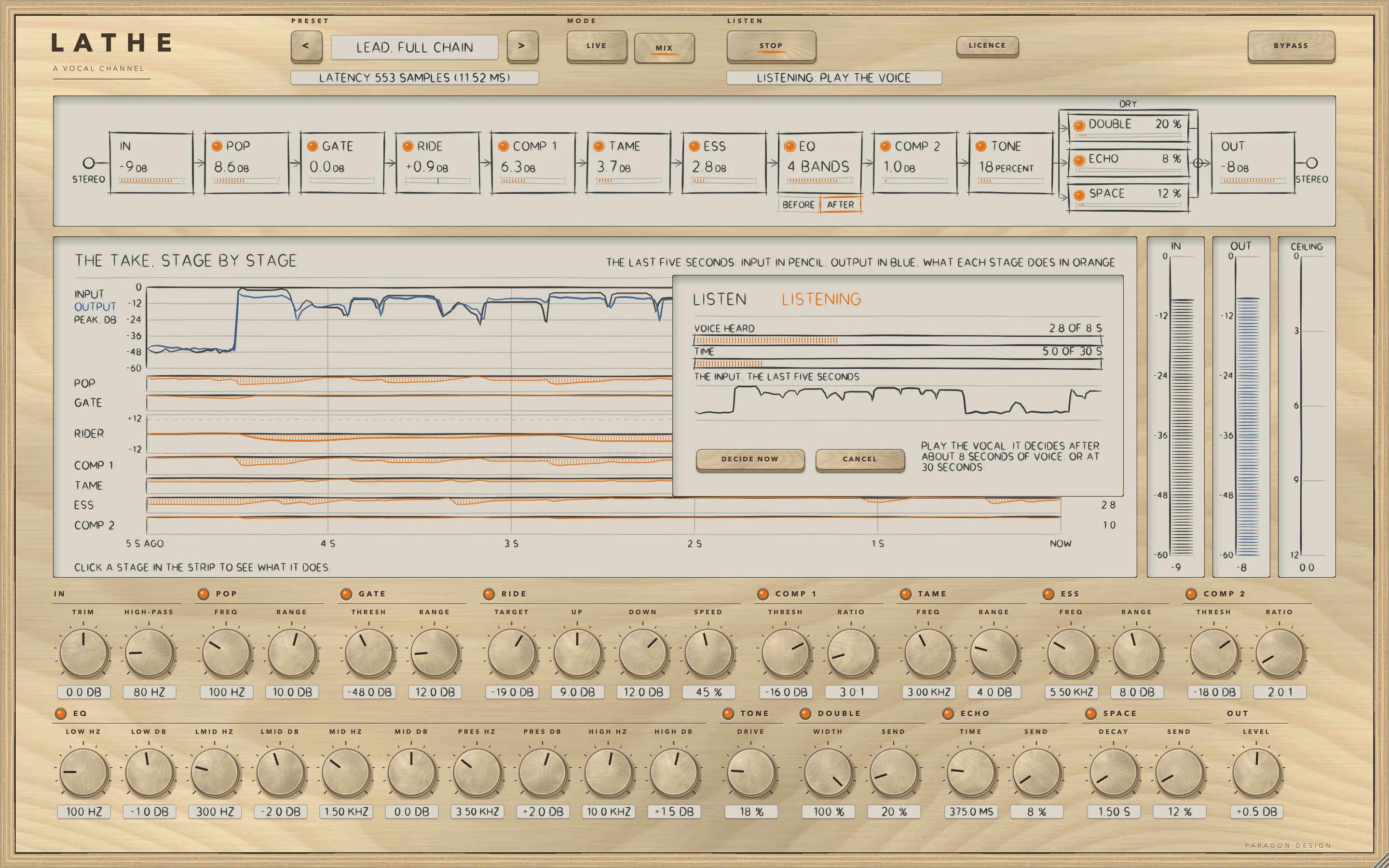This screenshot has height=868, width=1389.
Task: Click the HIGH-PASS value field 80 HZ
Action: click(149, 692)
